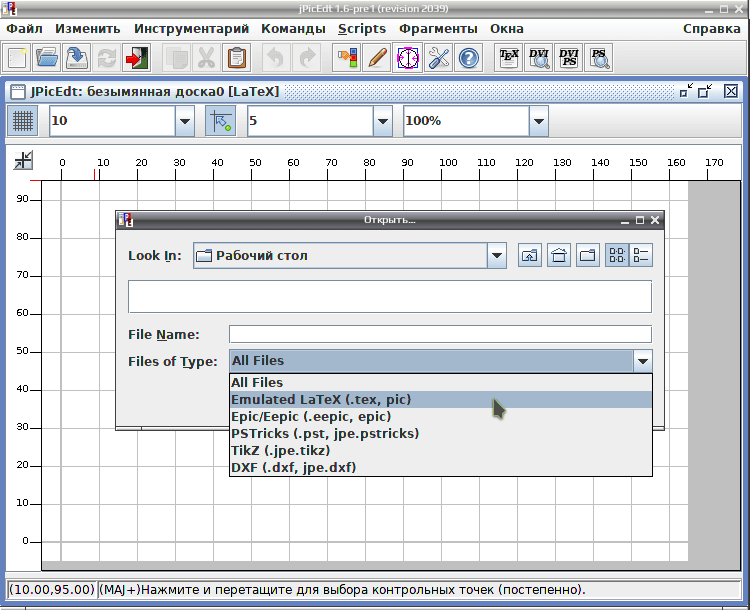Iconify the безымянная доска0 internal frame

tap(686, 91)
